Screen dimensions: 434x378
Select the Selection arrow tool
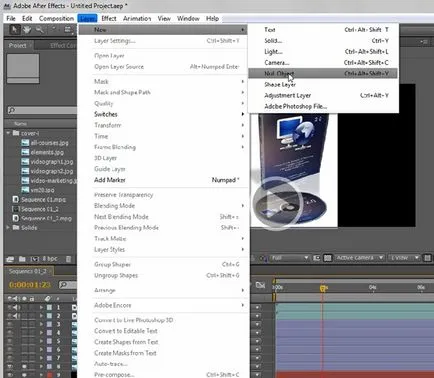coord(14,30)
